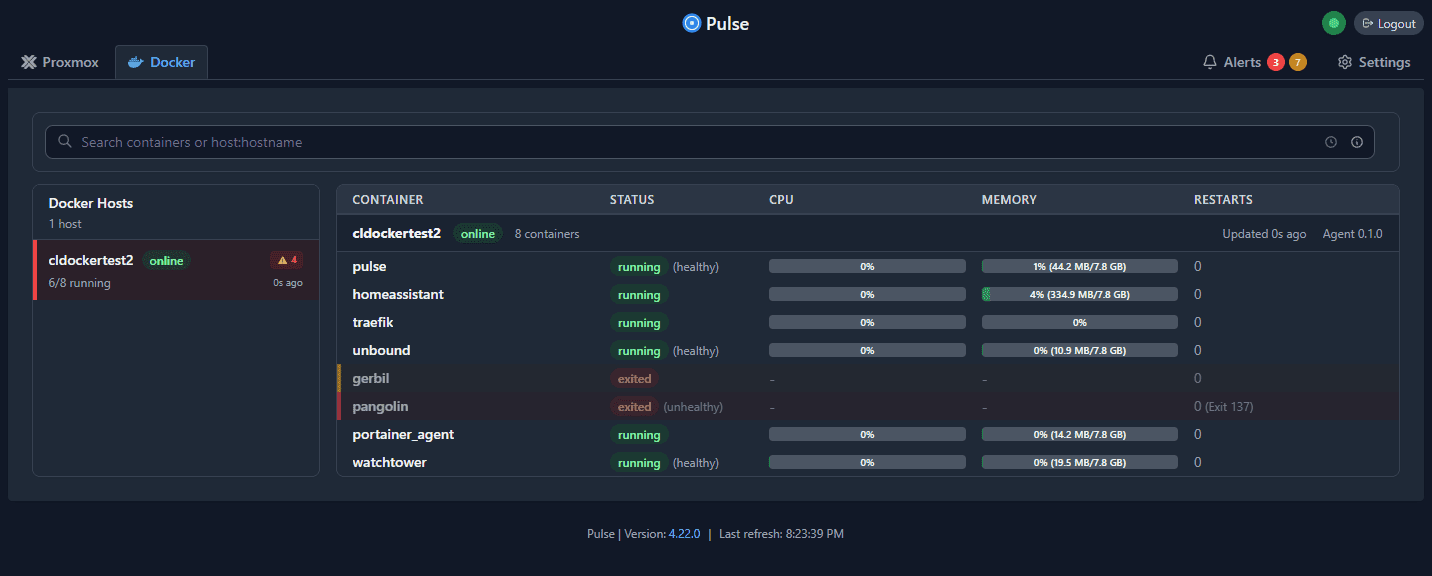Click the homeassistant memory usage bar
Image resolution: width=1432 pixels, height=576 pixels.
1080,295
